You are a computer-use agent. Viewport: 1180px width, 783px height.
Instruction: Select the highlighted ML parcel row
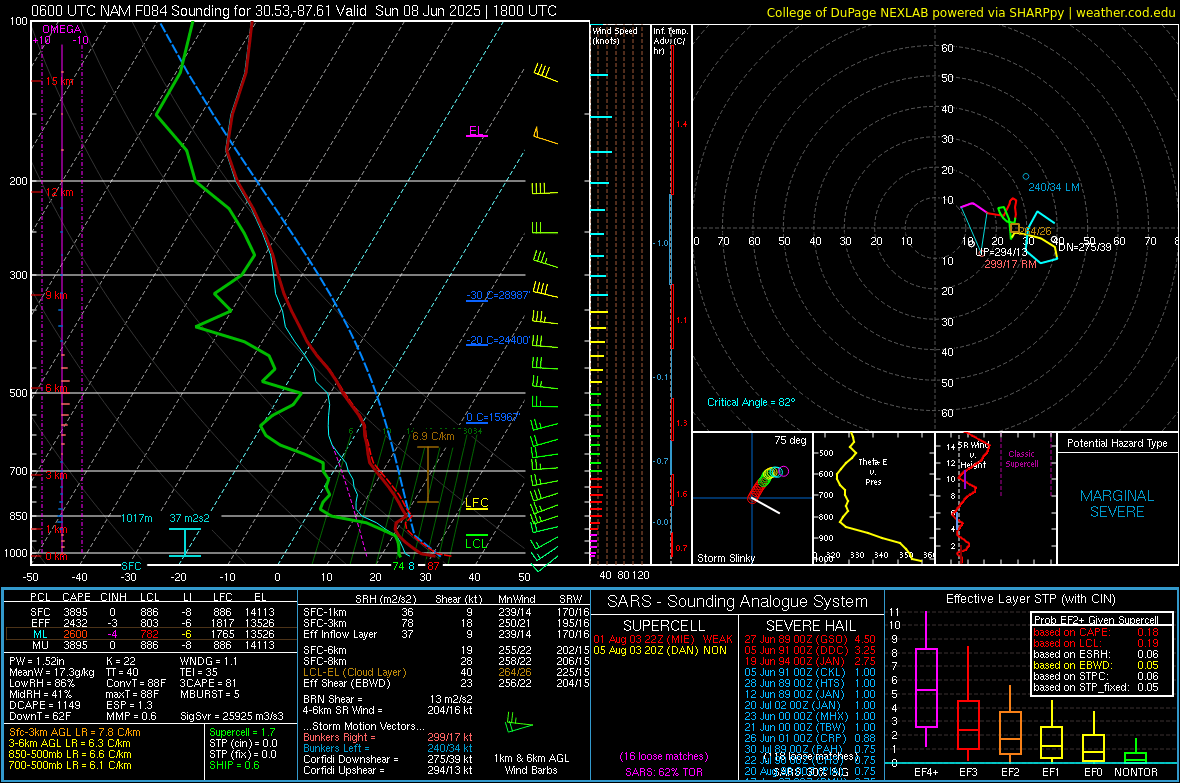[151, 634]
